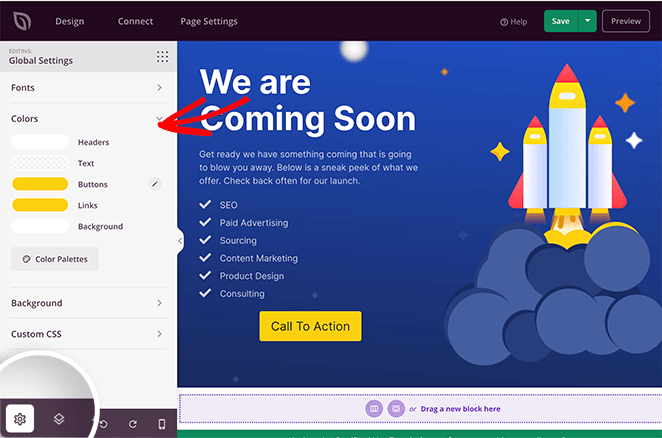The image size is (662, 438).
Task: Pick the Headers color swatch
Action: [x=40, y=141]
